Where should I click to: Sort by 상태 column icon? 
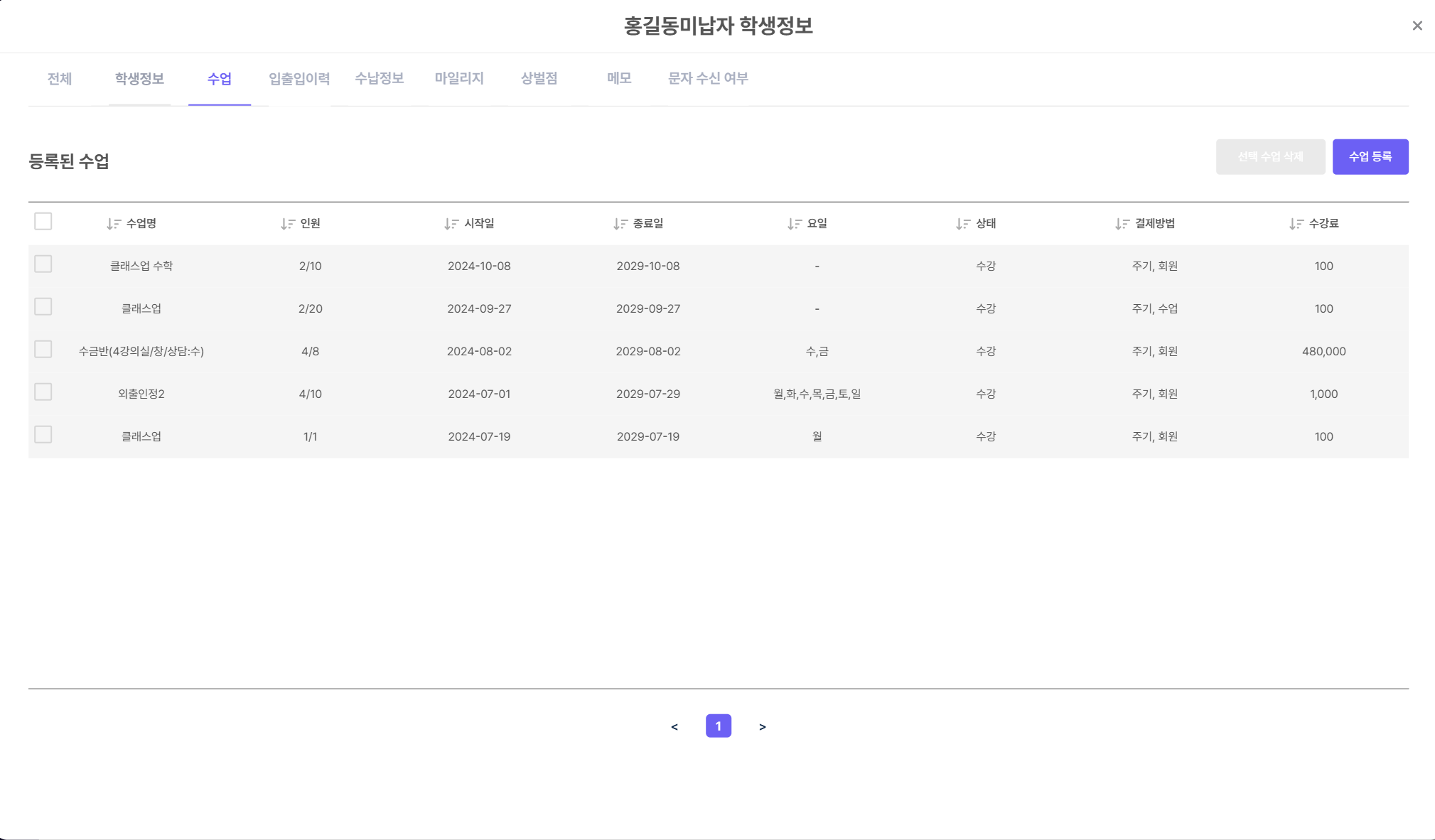963,224
